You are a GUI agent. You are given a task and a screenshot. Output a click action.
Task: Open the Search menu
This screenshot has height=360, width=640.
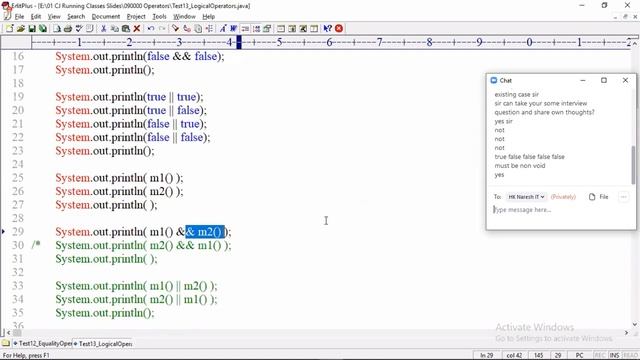[76, 17]
